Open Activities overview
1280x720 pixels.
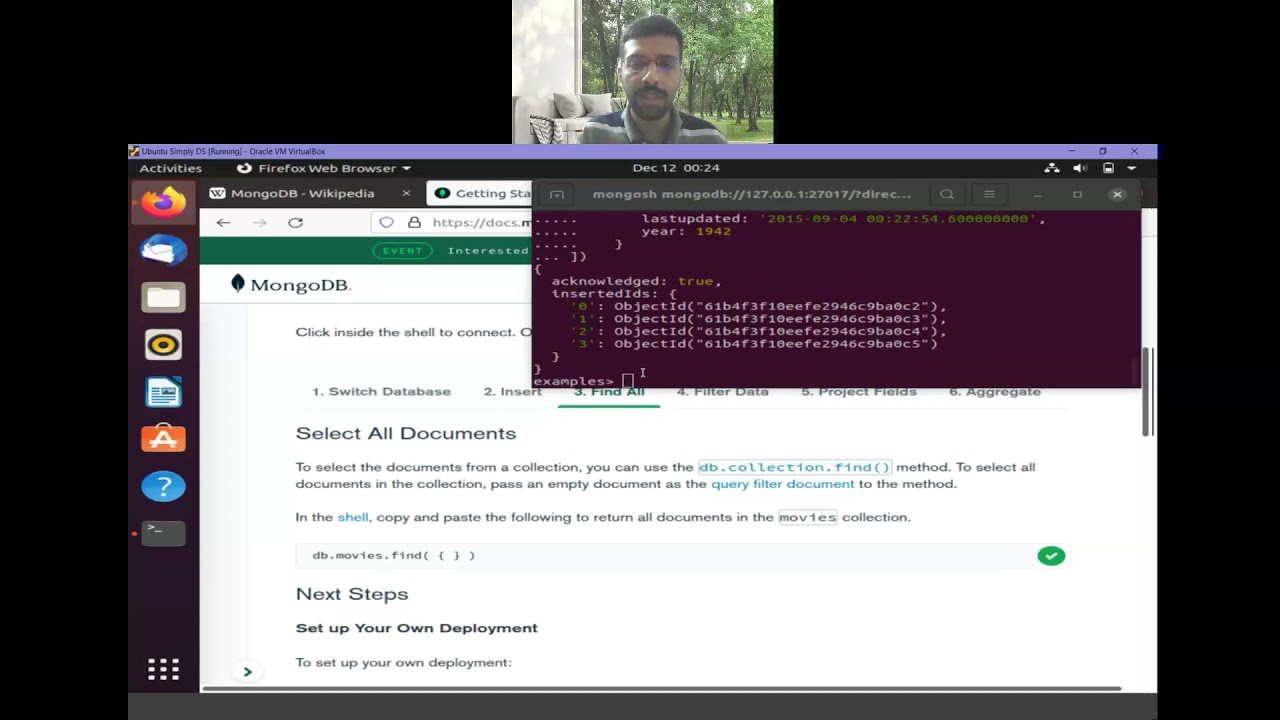coord(170,168)
